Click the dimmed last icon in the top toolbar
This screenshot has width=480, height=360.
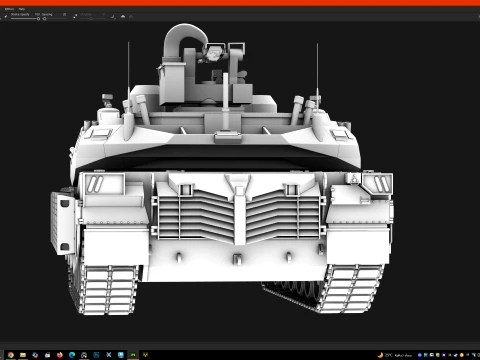[x=131, y=17]
